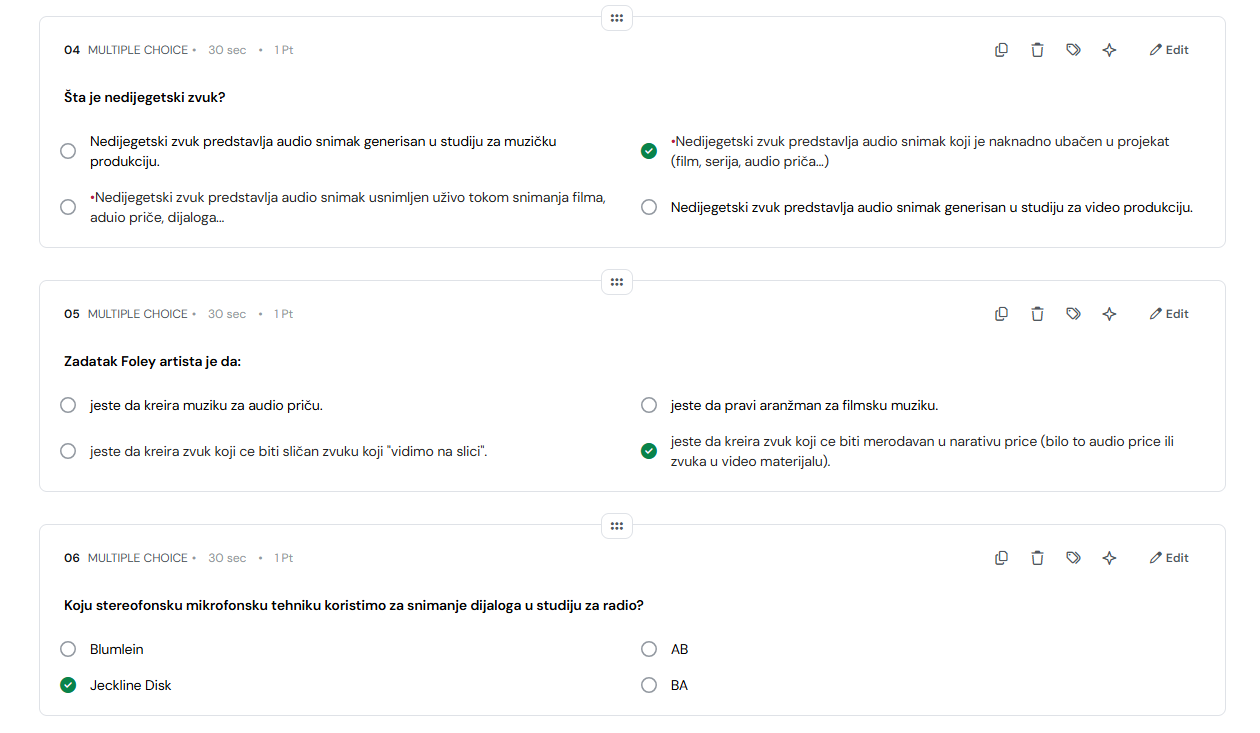Click the drag handle above question 05
Viewport: 1260px width, 733px height.
point(617,282)
